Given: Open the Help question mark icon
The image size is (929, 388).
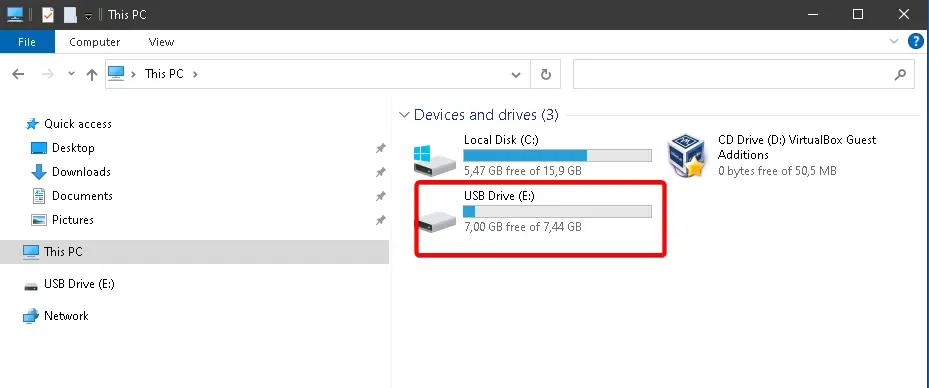Looking at the screenshot, I should click(x=916, y=41).
